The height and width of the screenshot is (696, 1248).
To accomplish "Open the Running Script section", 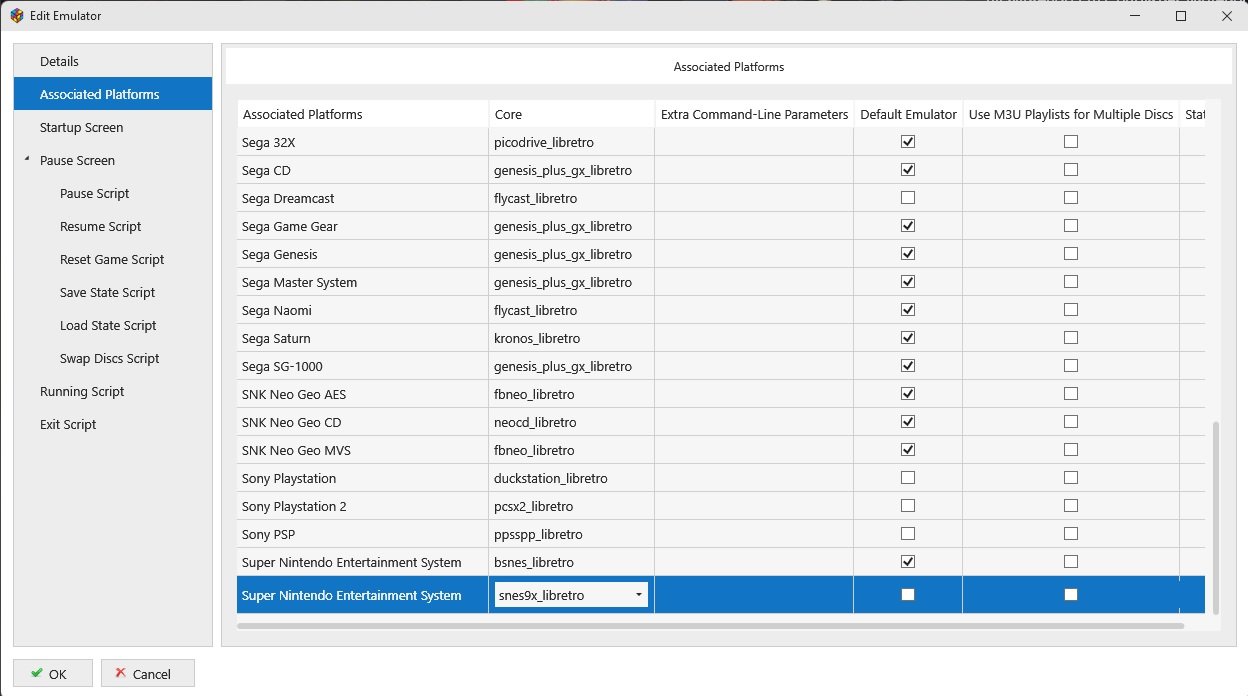I will (x=113, y=391).
